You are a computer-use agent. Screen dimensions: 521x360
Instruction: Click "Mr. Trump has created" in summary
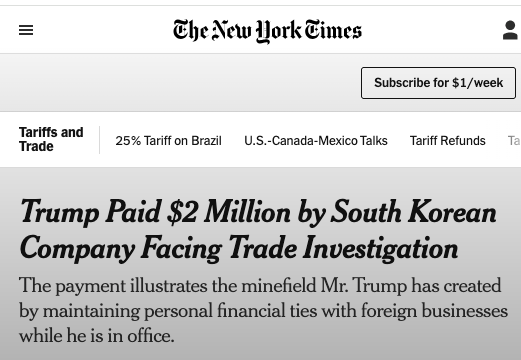pyautogui.click(x=411, y=286)
